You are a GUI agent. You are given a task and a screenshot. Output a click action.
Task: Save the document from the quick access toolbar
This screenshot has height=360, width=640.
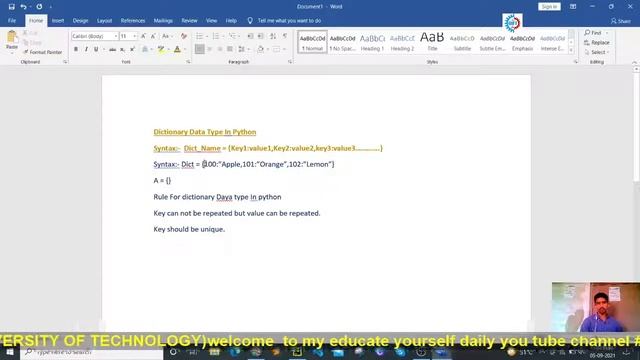[11, 7]
